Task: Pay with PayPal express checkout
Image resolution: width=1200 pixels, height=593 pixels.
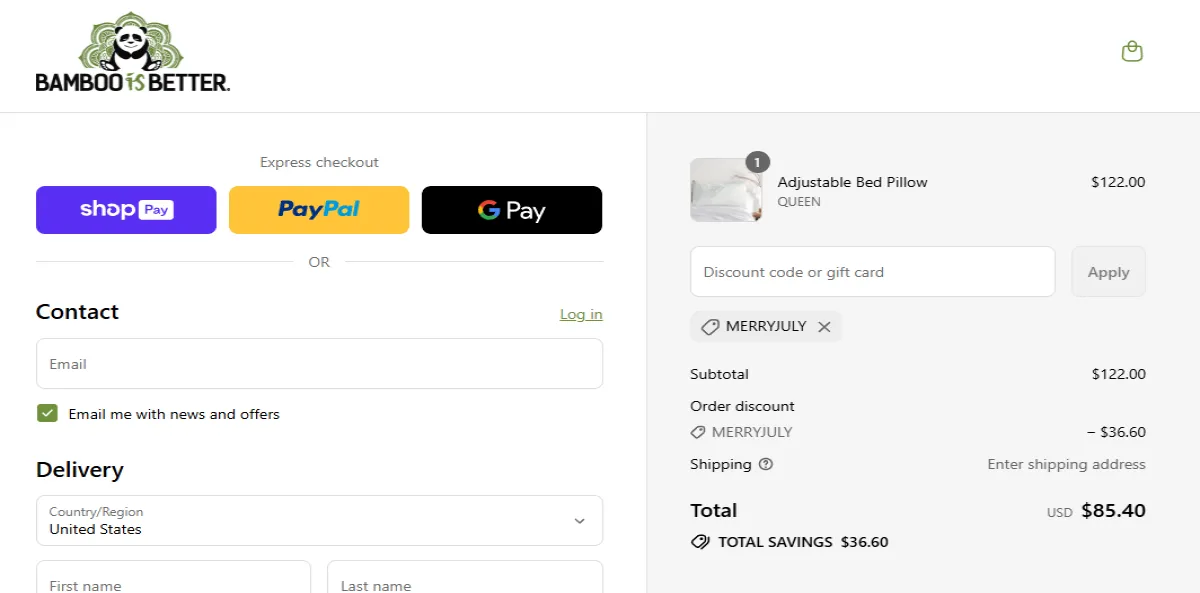Action: tap(318, 210)
